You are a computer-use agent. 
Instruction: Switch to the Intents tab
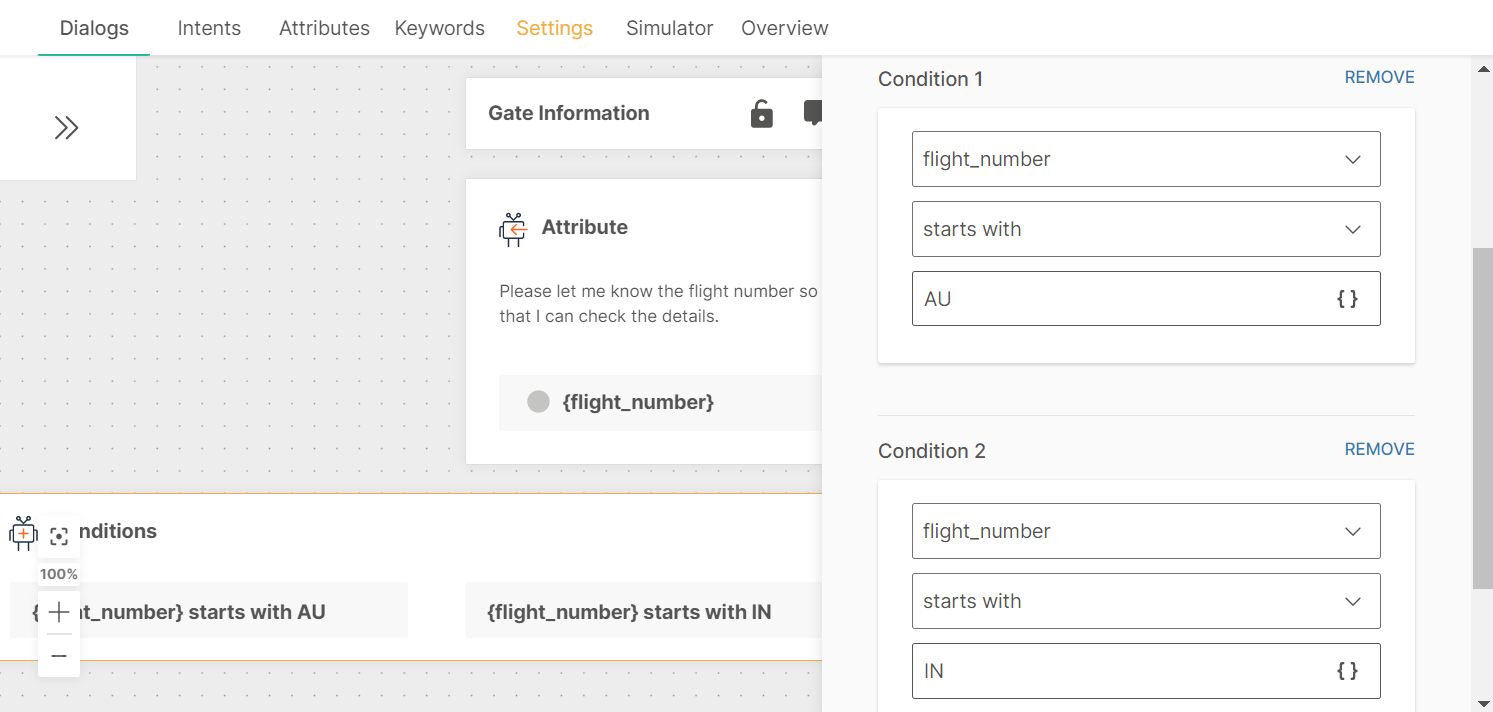coord(209,28)
